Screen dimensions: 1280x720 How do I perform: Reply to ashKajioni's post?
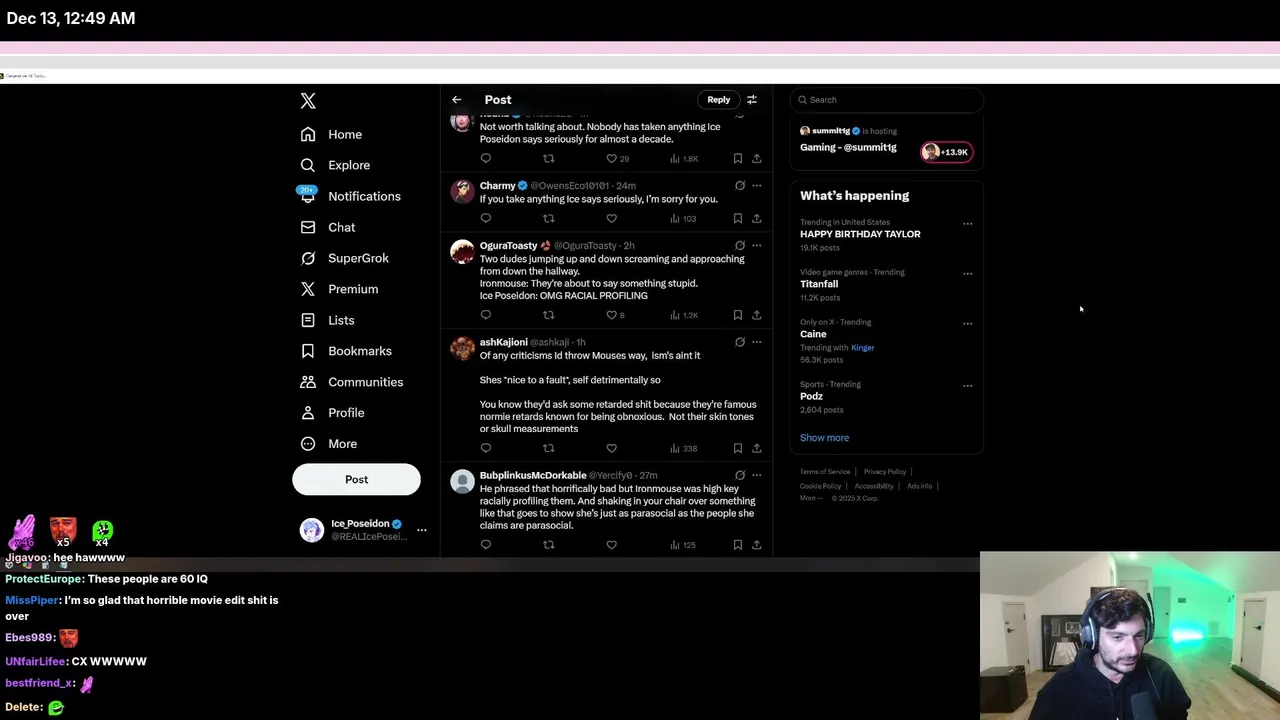coord(486,448)
